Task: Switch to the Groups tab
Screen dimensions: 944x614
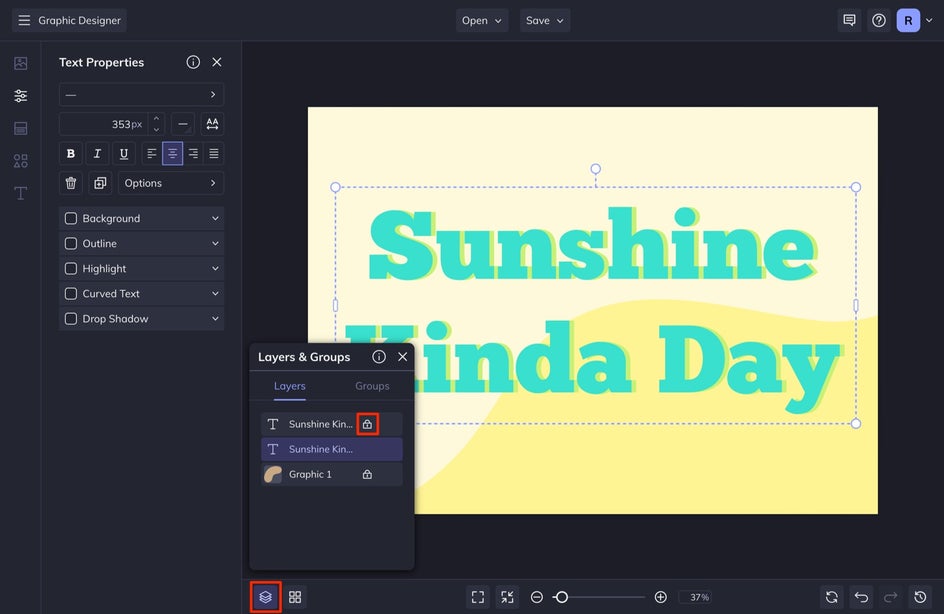Action: coord(372,386)
